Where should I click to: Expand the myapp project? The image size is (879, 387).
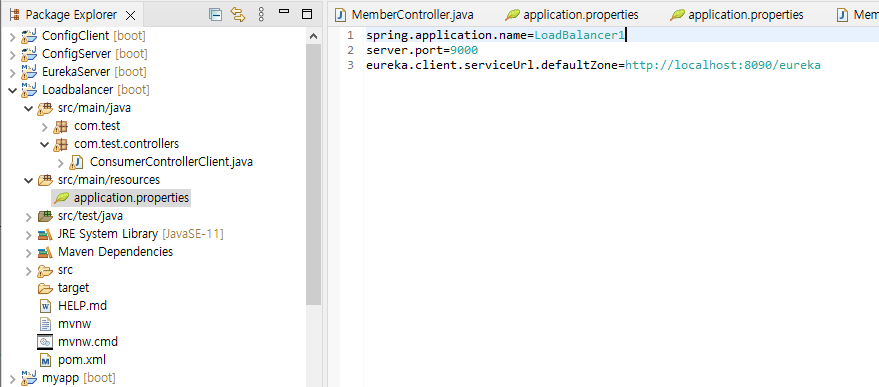click(x=13, y=378)
